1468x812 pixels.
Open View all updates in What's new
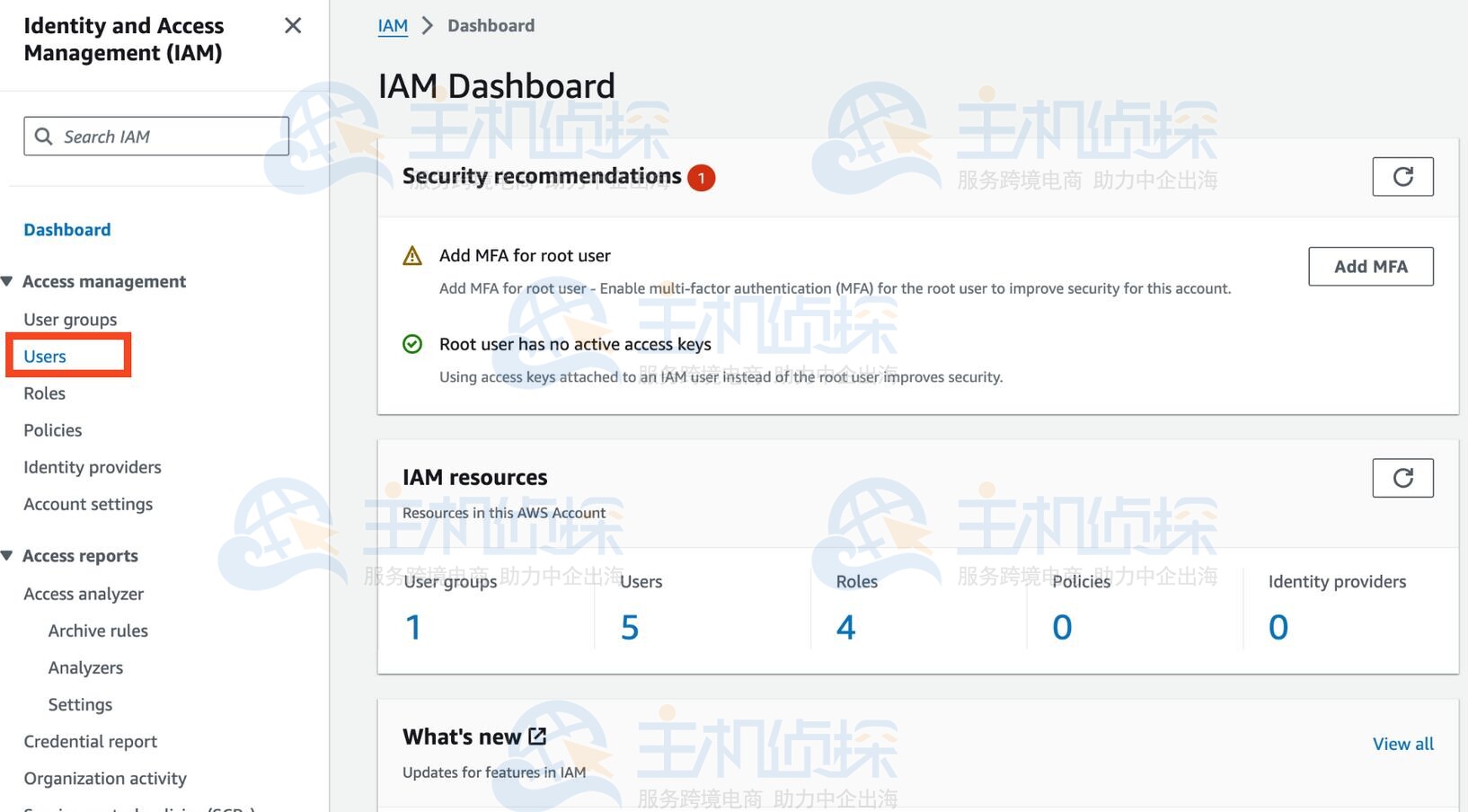click(1402, 743)
